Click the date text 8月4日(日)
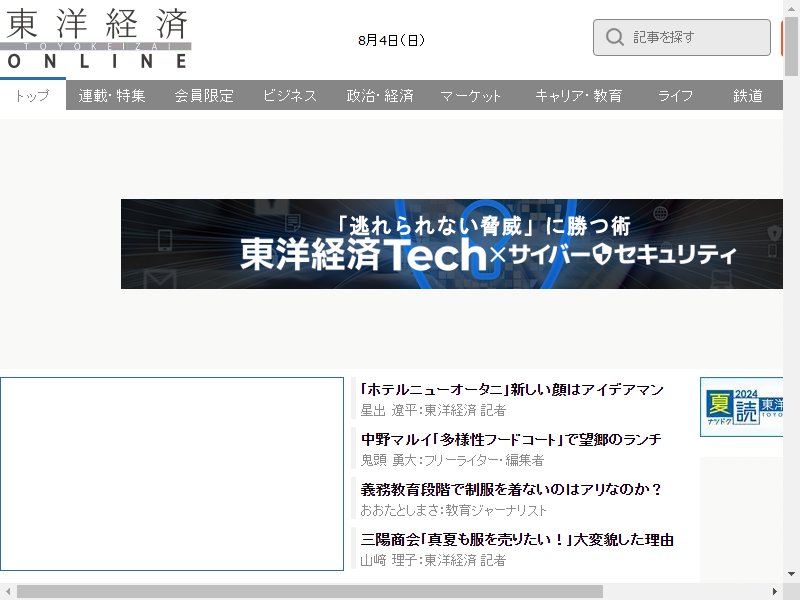The height and width of the screenshot is (600, 800). [391, 40]
